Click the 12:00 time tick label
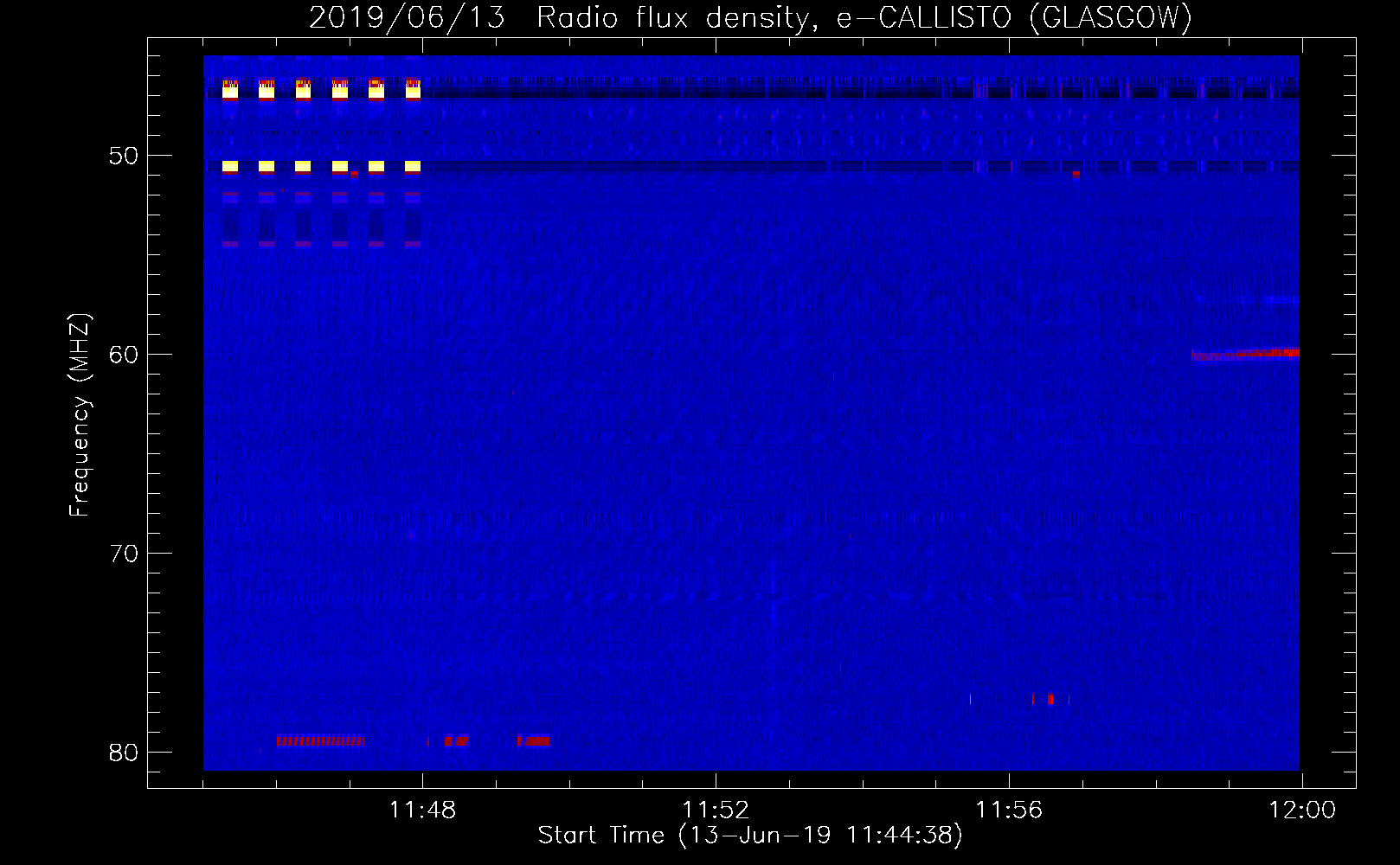The width and height of the screenshot is (1400, 865). (x=1302, y=811)
